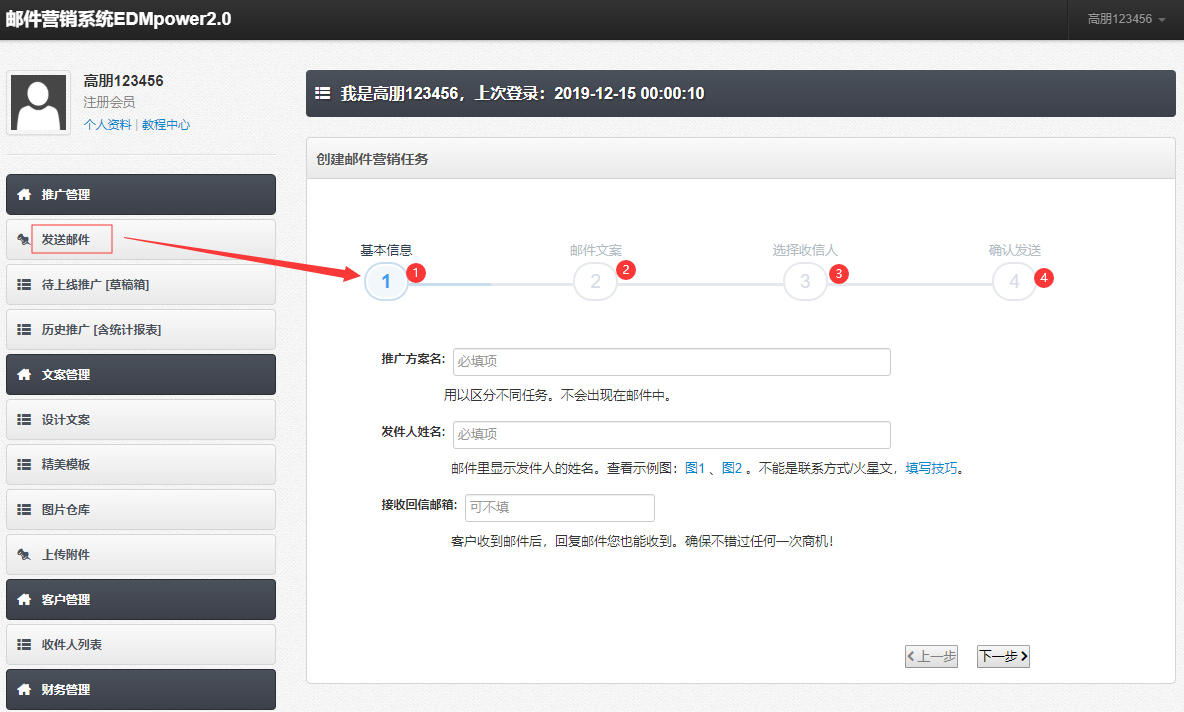Open 历史推广 [含统计报表] menu item

140,329
